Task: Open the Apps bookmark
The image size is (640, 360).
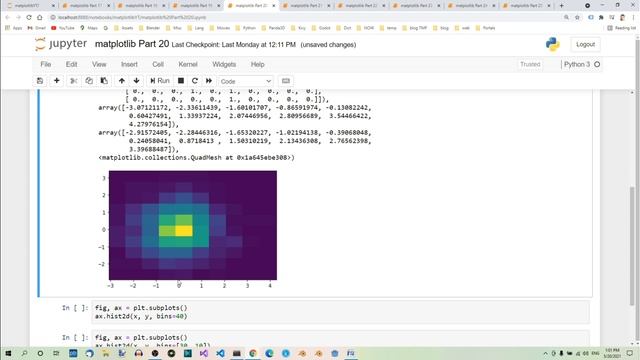Action: click(x=13, y=28)
